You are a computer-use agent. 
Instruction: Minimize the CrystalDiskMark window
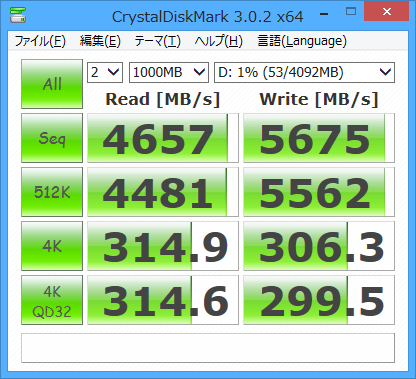point(324,14)
